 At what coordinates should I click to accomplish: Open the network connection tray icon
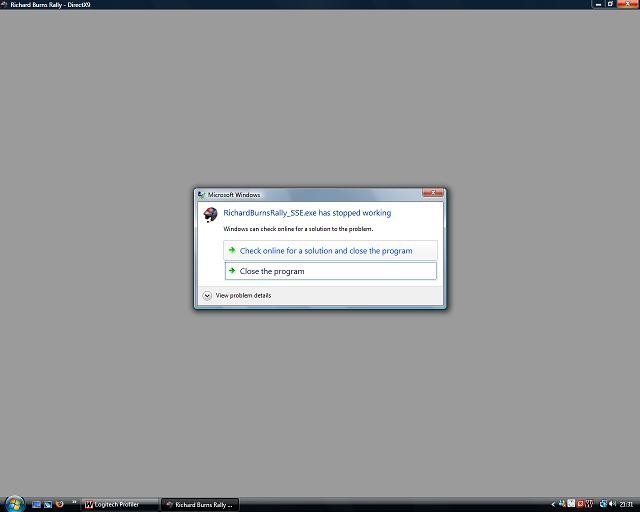tap(603, 504)
